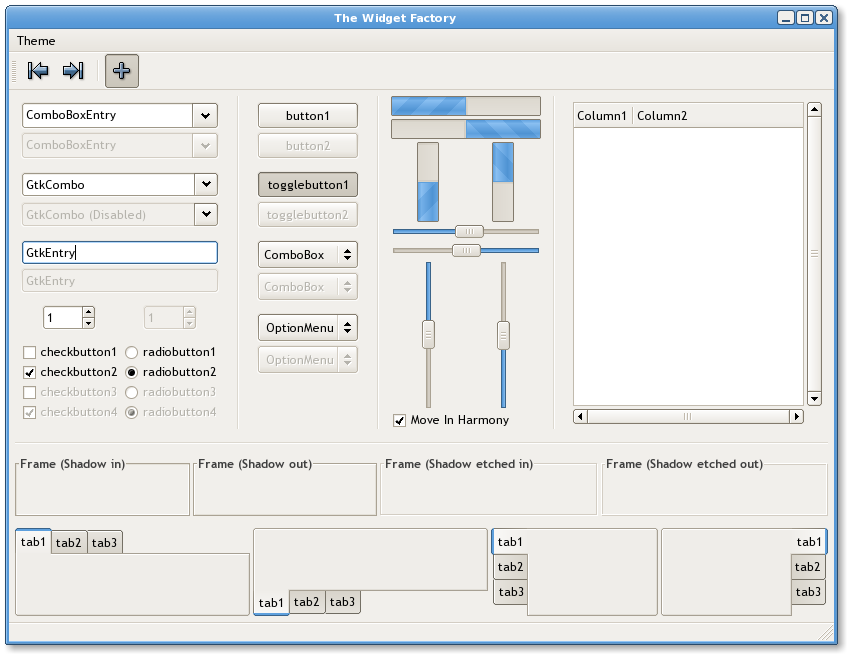Image resolution: width=847 pixels, height=654 pixels.
Task: Switch to tab2 in the bottom-left notebook
Action: tap(69, 542)
